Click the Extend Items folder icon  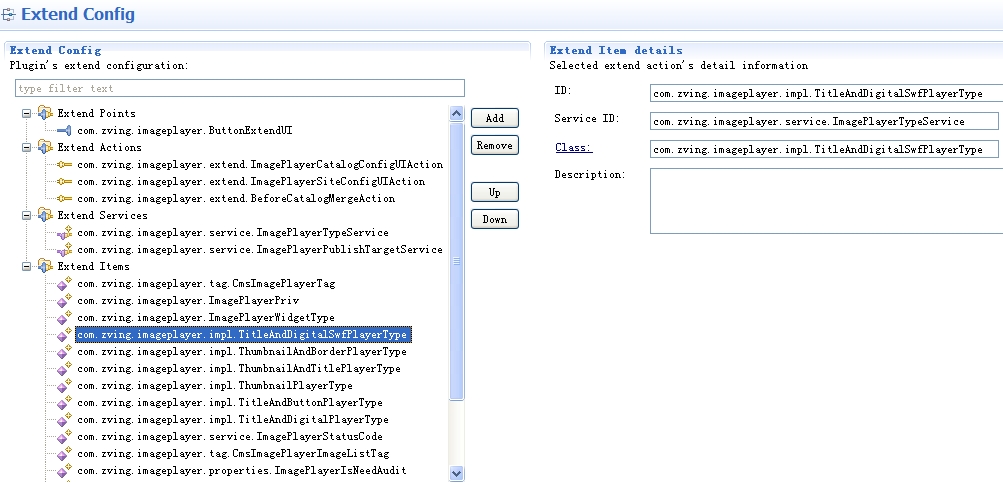[x=45, y=266]
